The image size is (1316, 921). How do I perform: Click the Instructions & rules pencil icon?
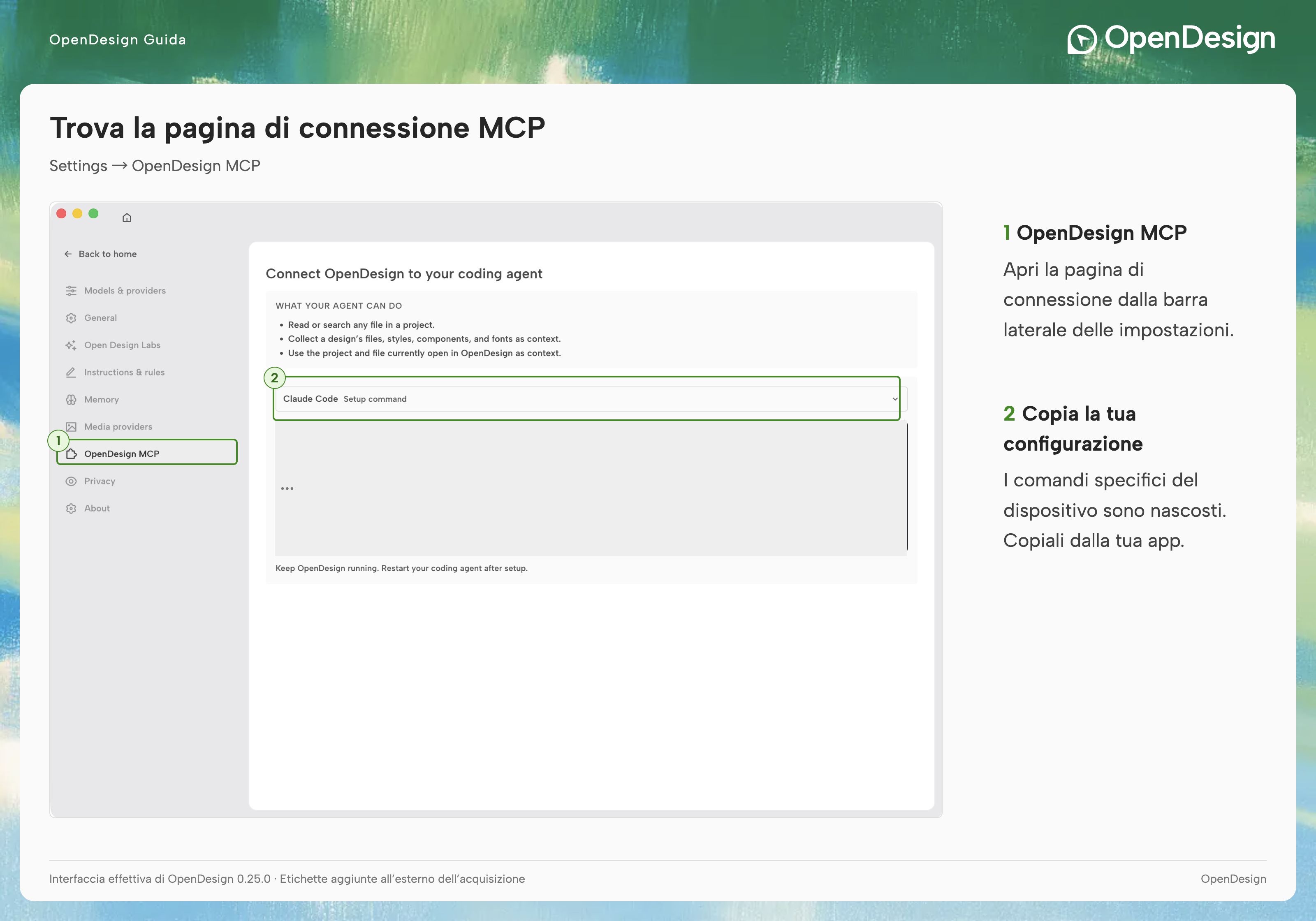click(x=71, y=373)
